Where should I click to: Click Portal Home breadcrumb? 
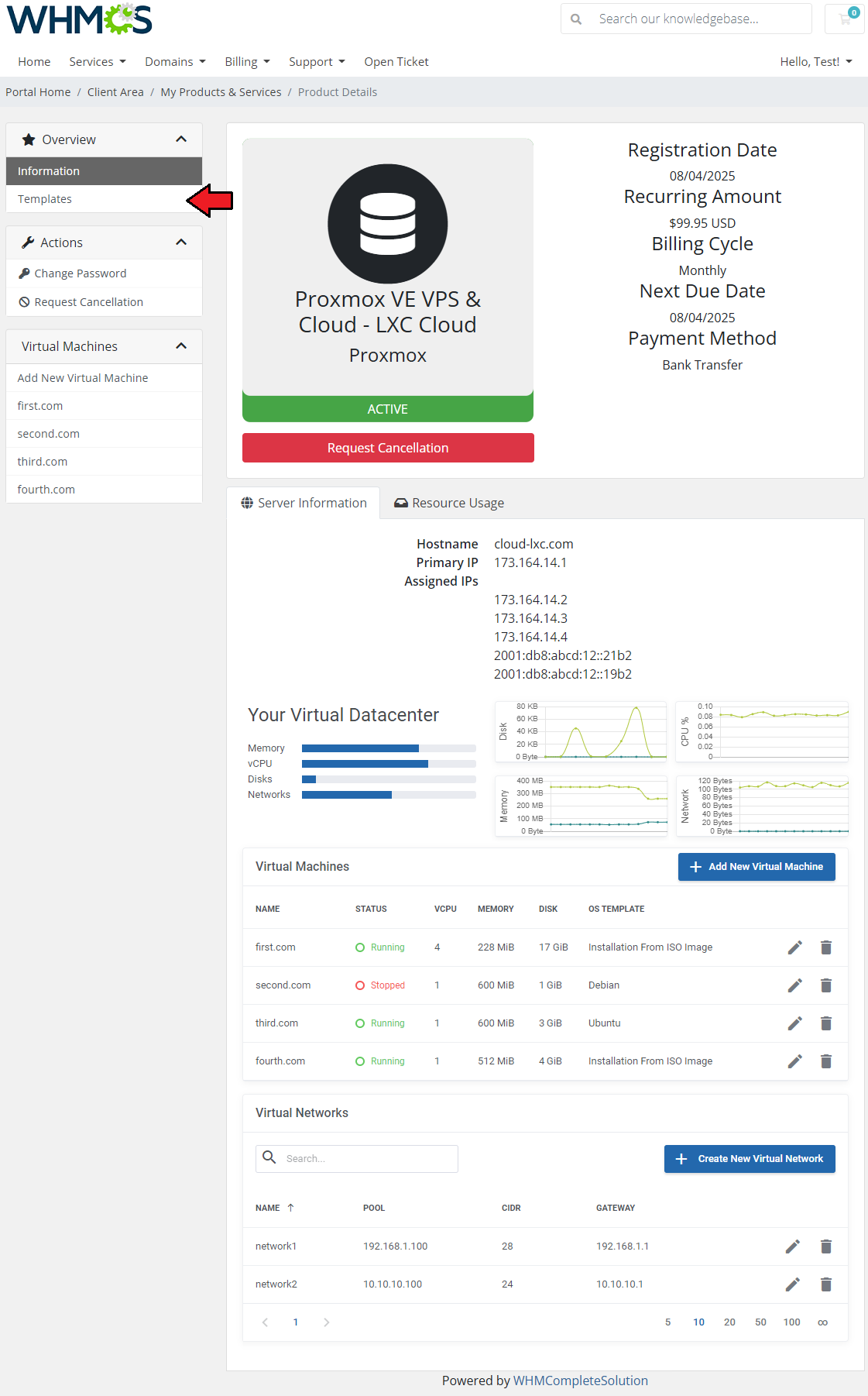click(38, 92)
